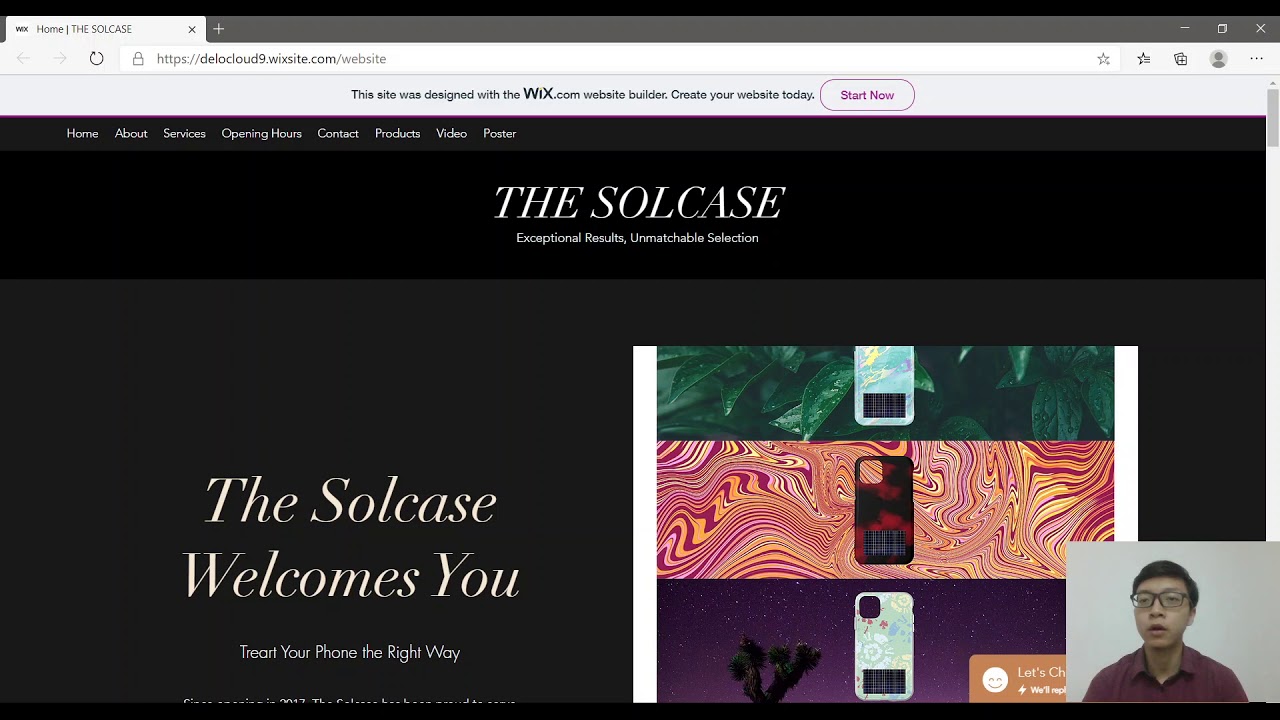Select the Home | THE SOLCASE tab
Screen dimensions: 1280x720
[104, 29]
